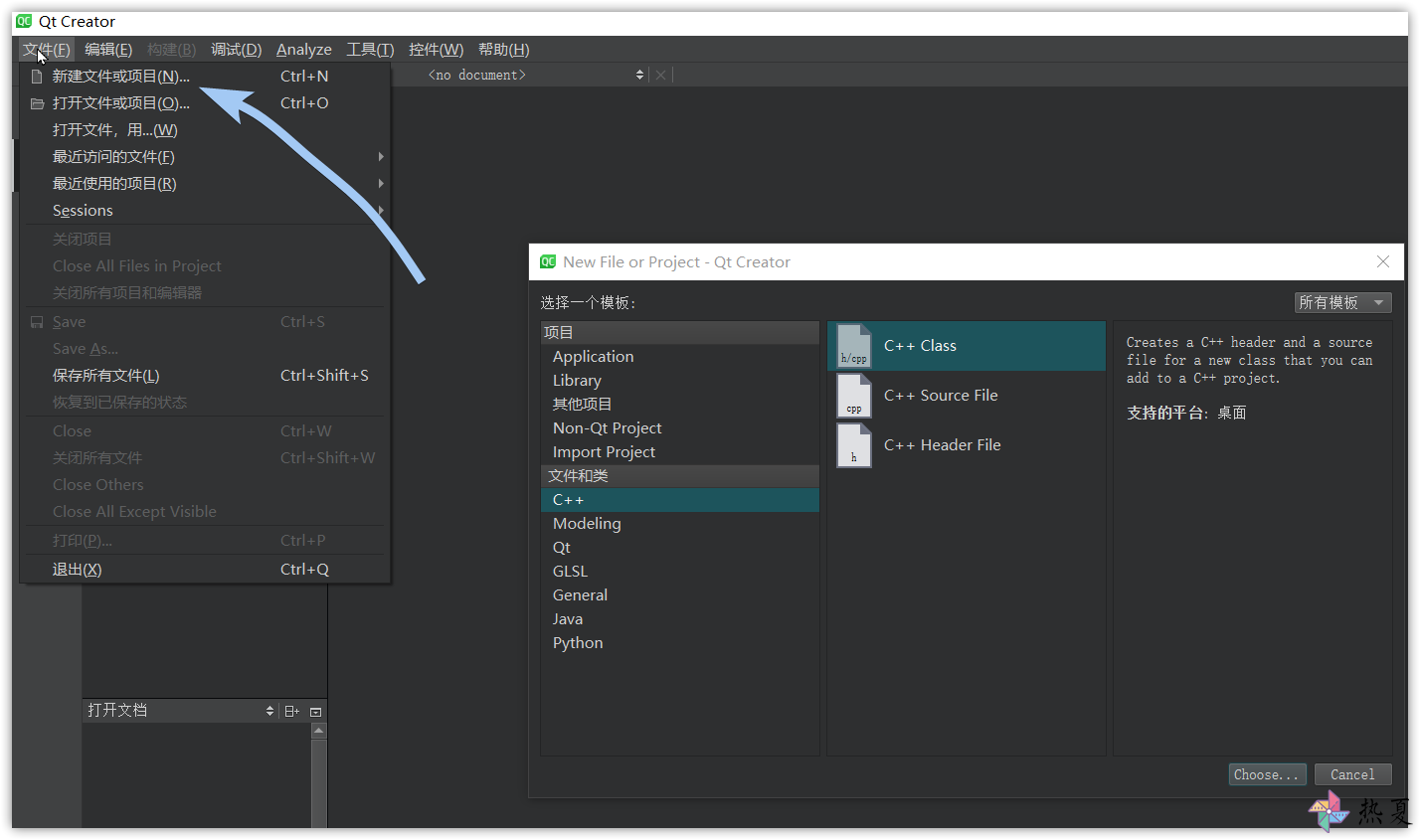Select the General category
Screen dimensions: 1420x840
click(680, 595)
